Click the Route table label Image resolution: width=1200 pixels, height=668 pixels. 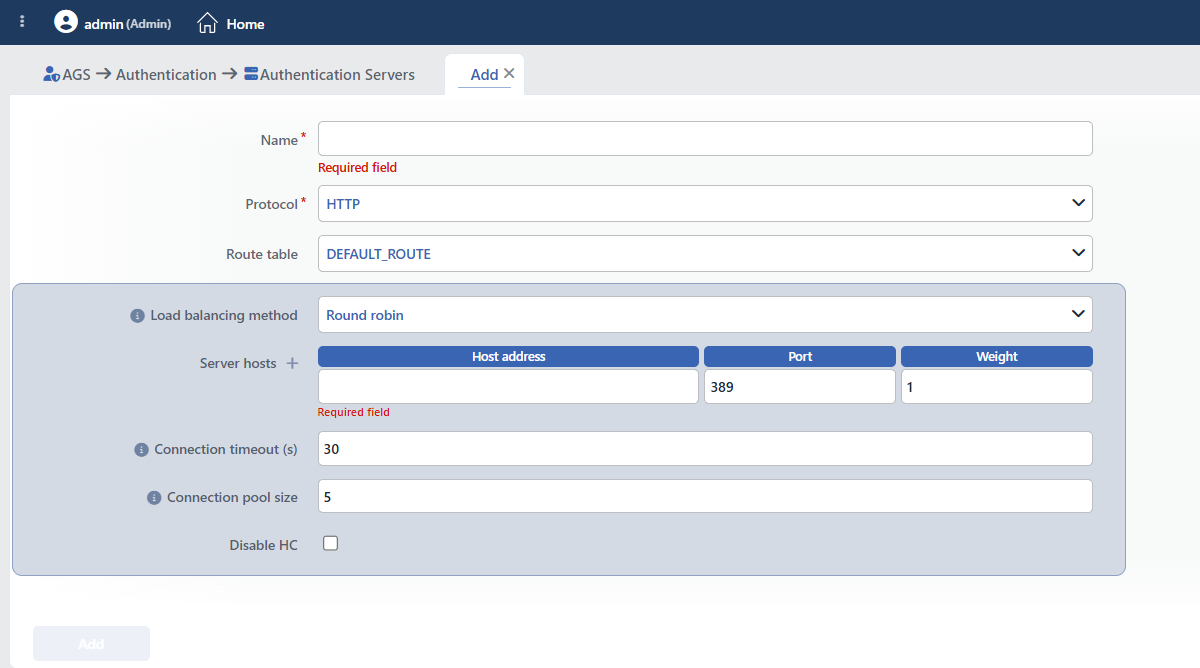tap(262, 255)
